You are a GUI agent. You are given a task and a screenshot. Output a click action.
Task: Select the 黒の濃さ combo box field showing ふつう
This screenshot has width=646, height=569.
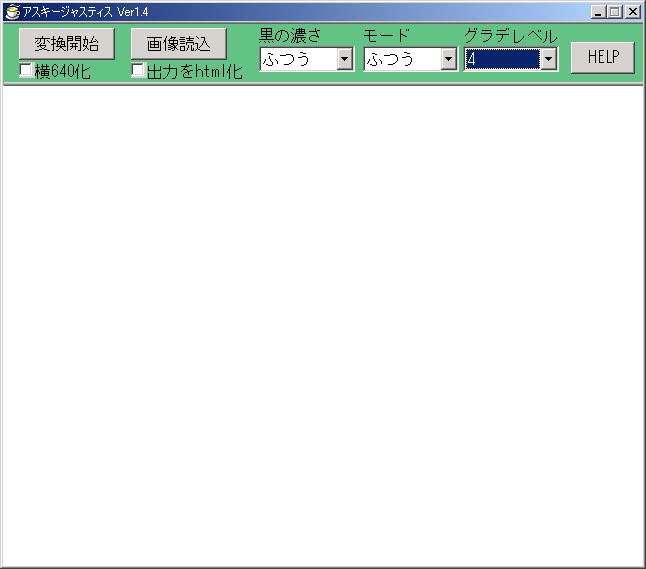coord(297,60)
